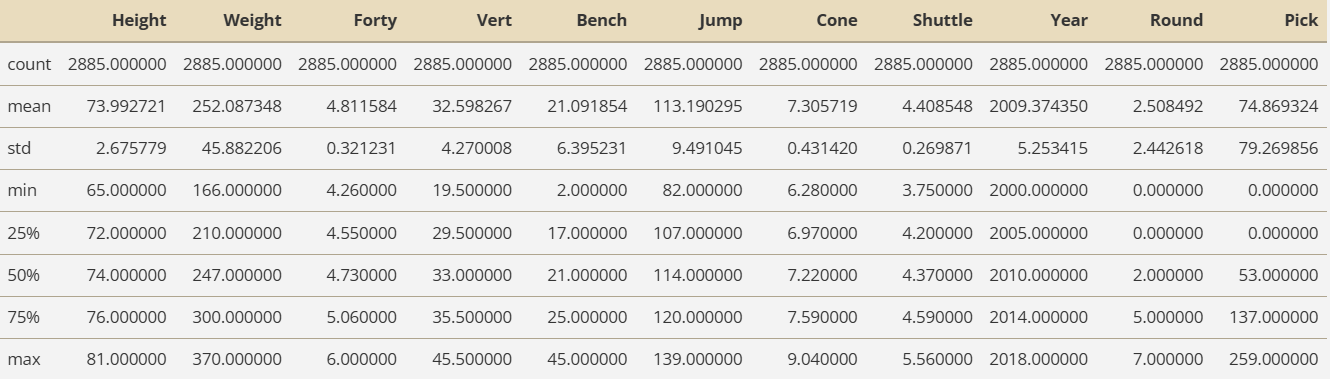Screen dimensions: 1330x379
Task: Select the count row label
Action: coord(29,64)
